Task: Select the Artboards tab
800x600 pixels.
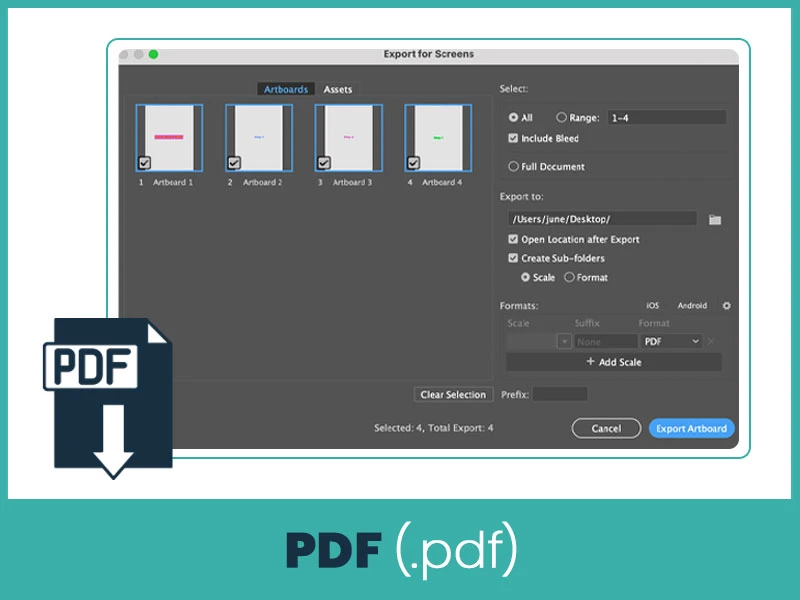Action: coord(286,89)
